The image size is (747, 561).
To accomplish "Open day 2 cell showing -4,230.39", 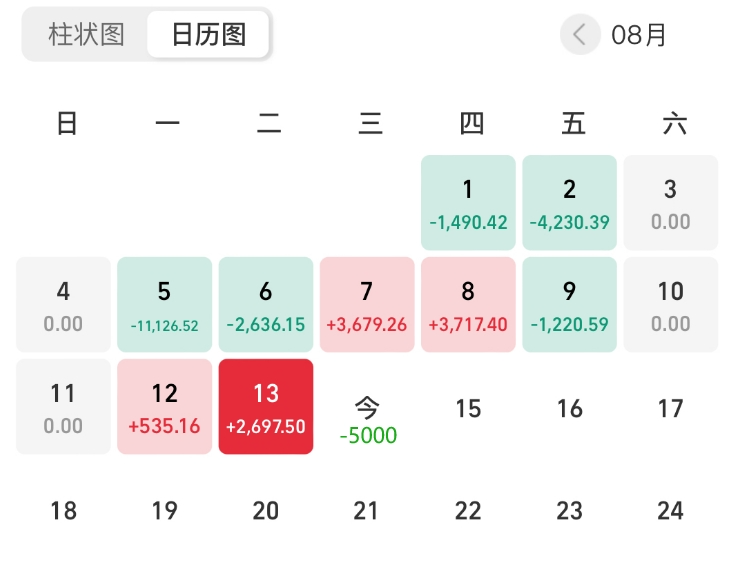I will click(569, 202).
